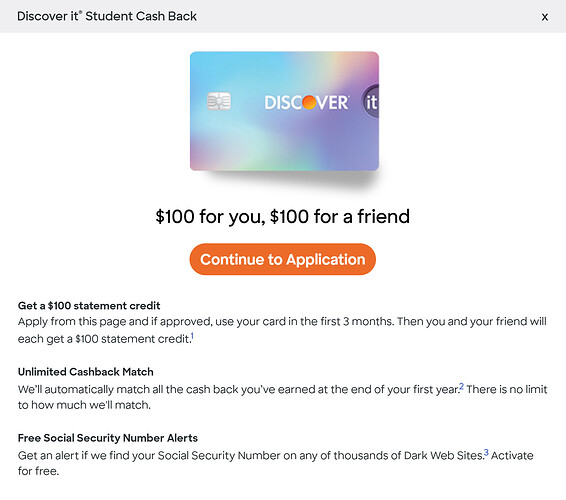Open footnote 2 after first year text

coord(461,387)
